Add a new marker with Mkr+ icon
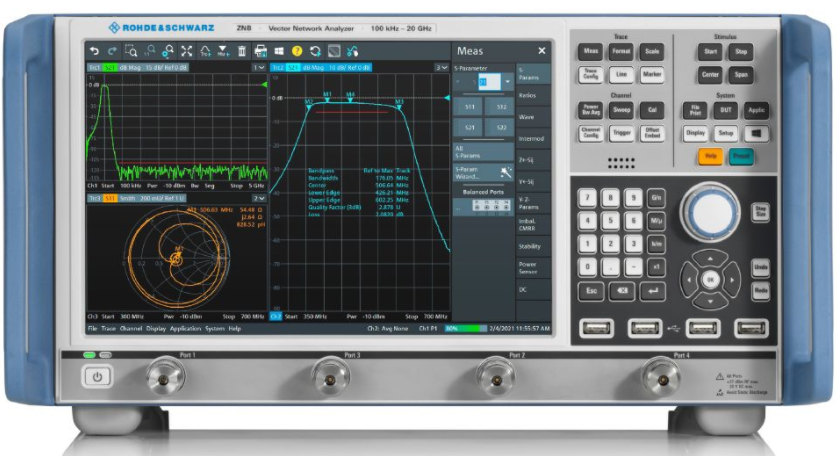The width and height of the screenshot is (837, 456). click(223, 51)
